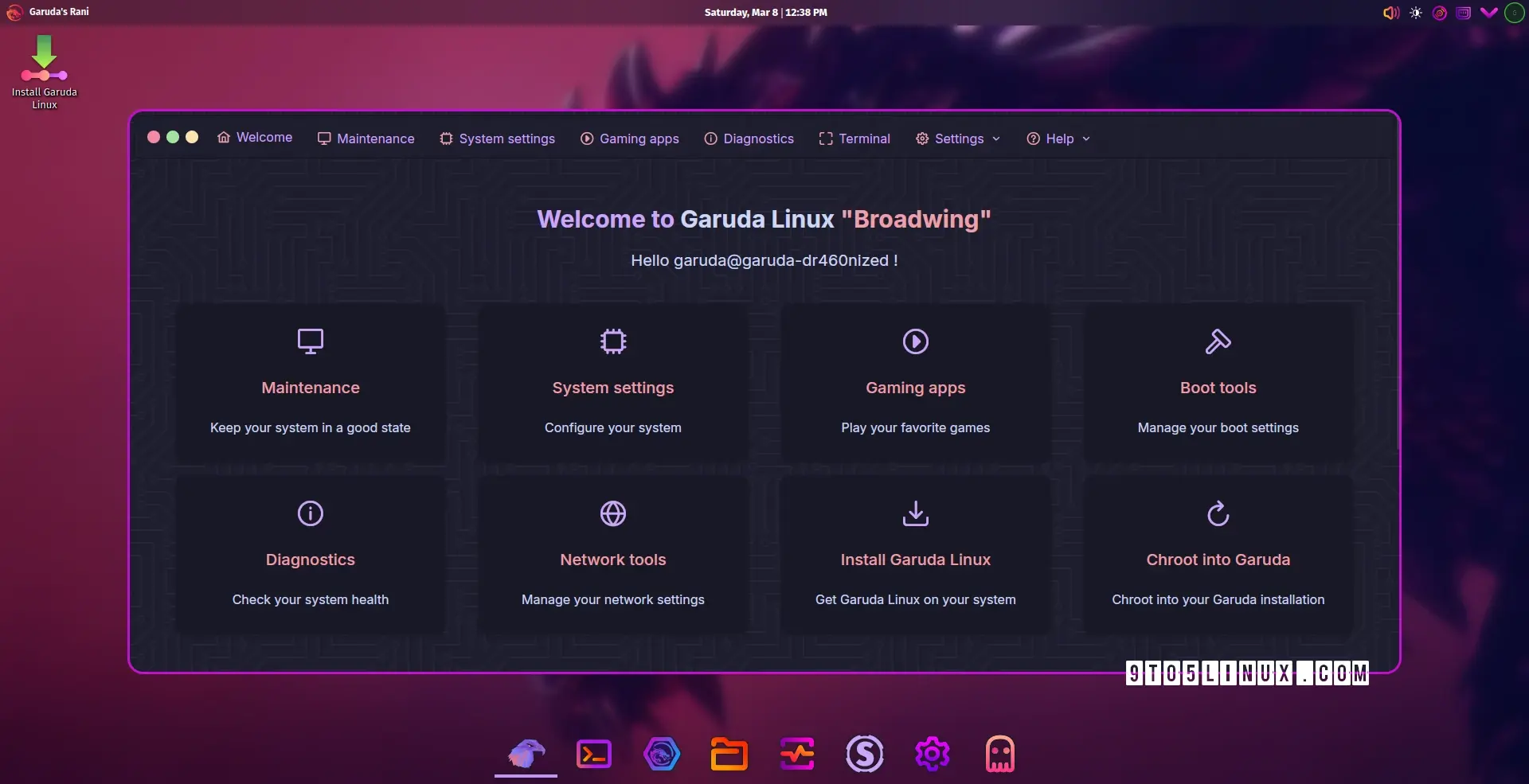Click the green circle tray icon
The width and height of the screenshot is (1529, 784).
coord(1515,13)
